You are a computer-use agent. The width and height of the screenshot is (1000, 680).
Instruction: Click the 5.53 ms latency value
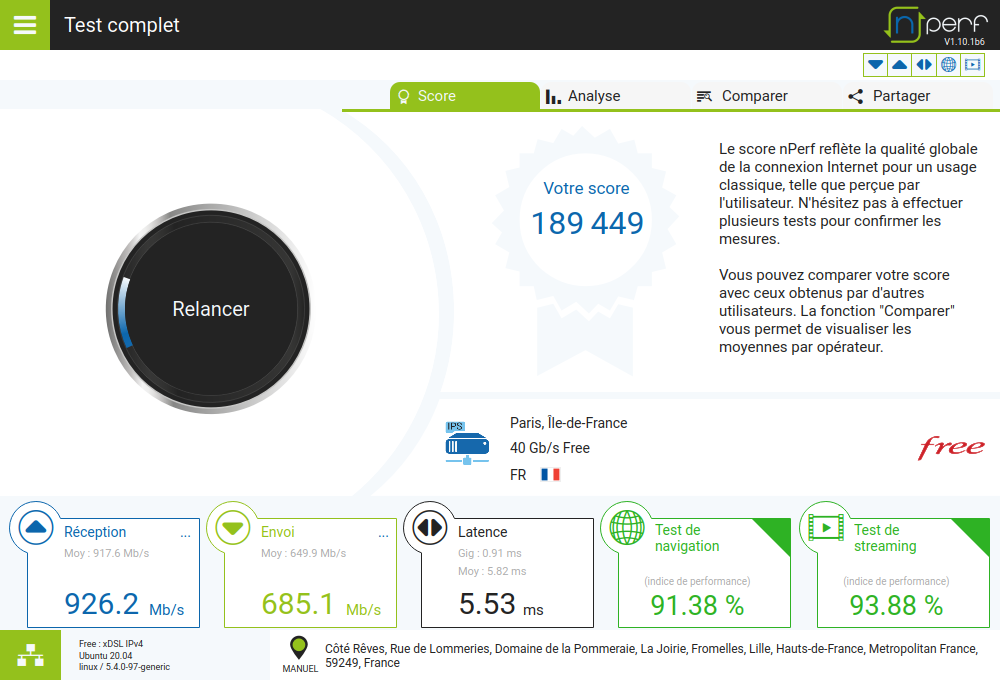coord(501,604)
